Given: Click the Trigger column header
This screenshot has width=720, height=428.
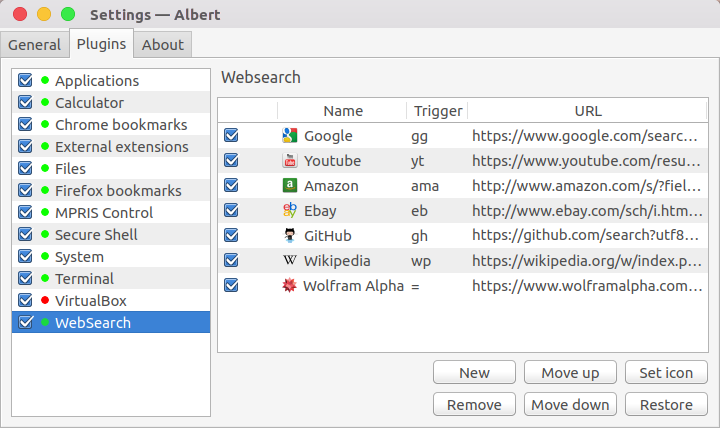Looking at the screenshot, I should coord(438,111).
